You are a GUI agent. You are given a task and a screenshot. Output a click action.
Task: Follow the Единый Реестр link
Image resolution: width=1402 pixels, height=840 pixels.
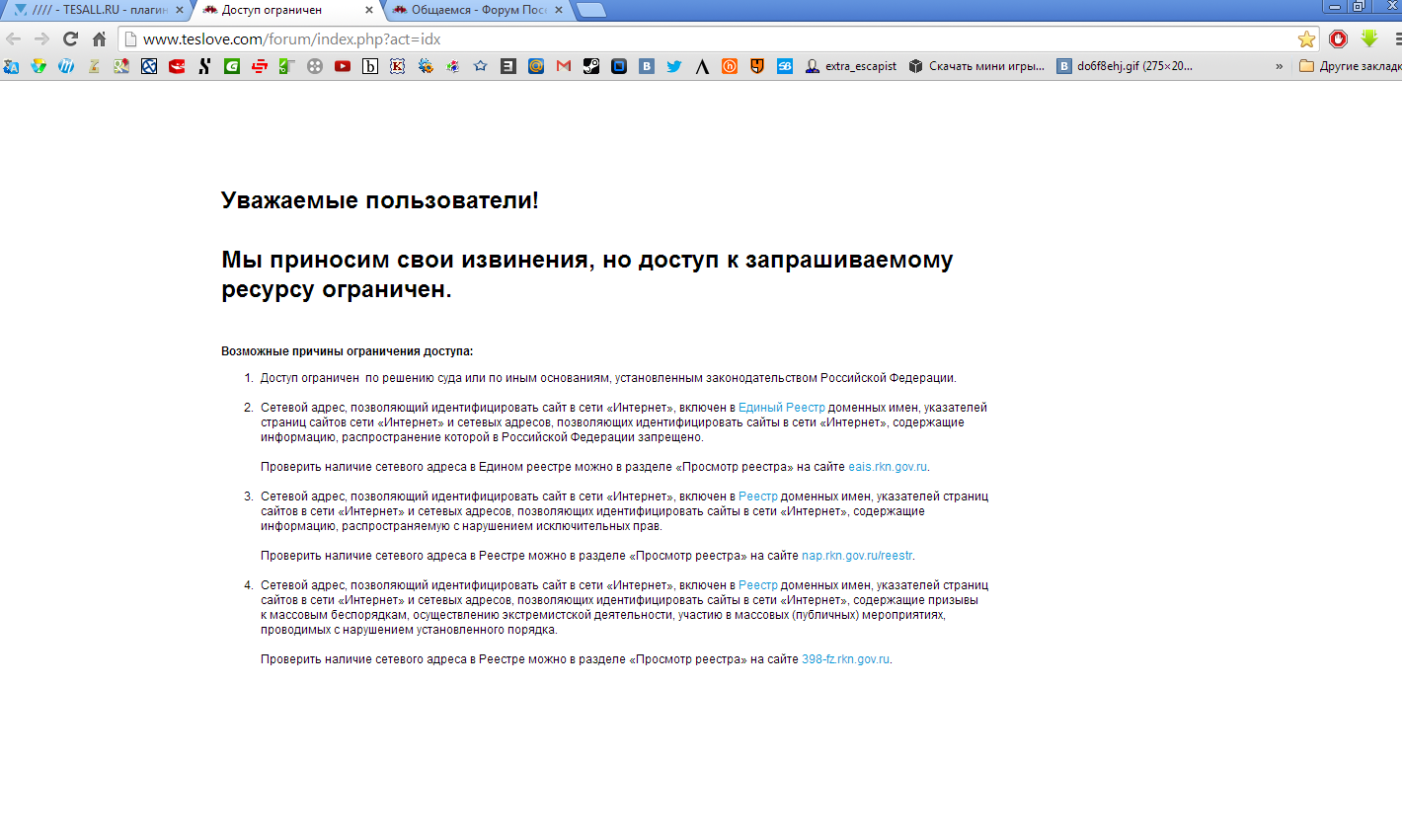781,407
